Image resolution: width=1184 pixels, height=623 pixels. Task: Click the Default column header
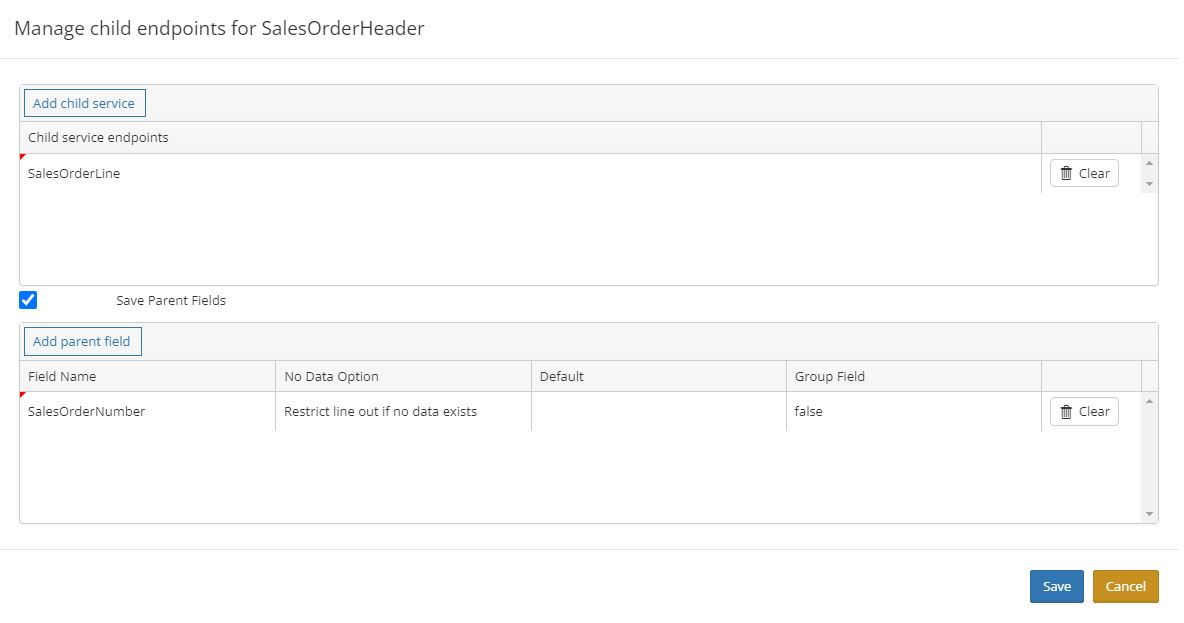[658, 376]
